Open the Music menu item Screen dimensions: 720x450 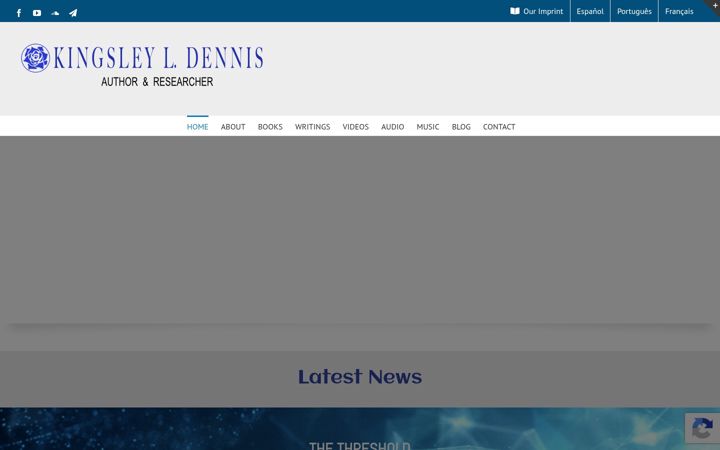pos(428,127)
